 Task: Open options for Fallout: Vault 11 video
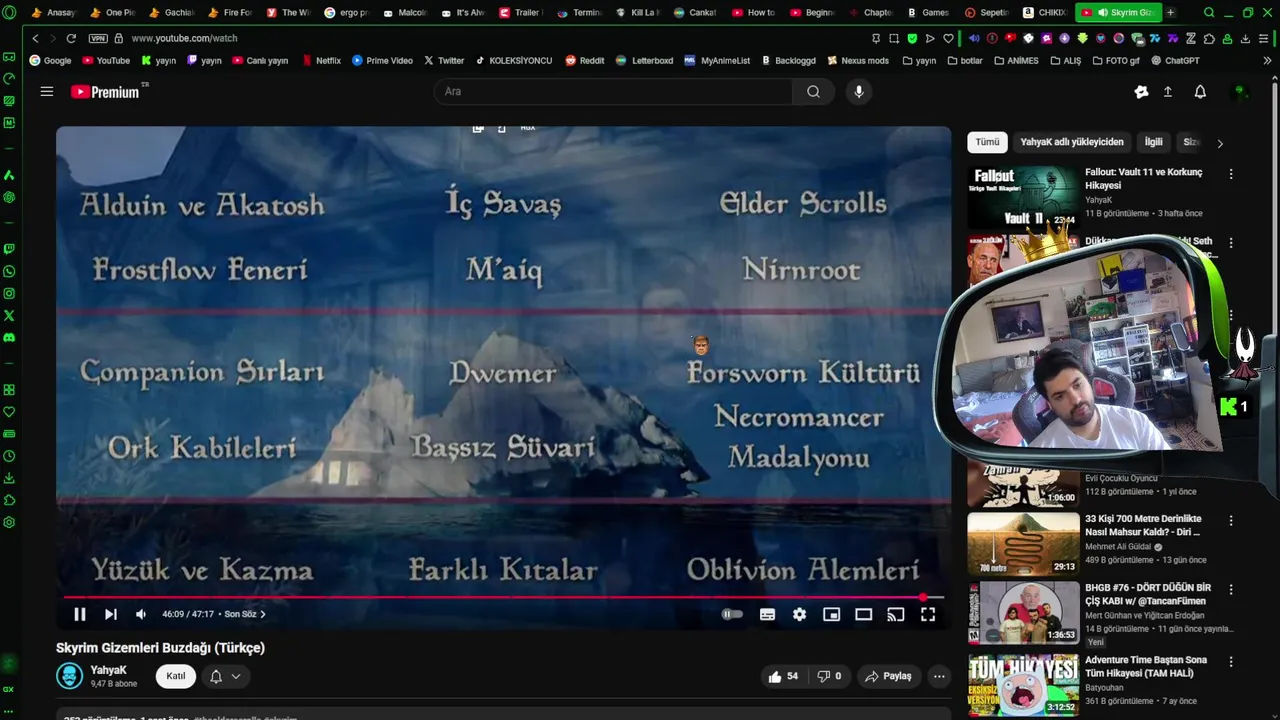[1231, 174]
